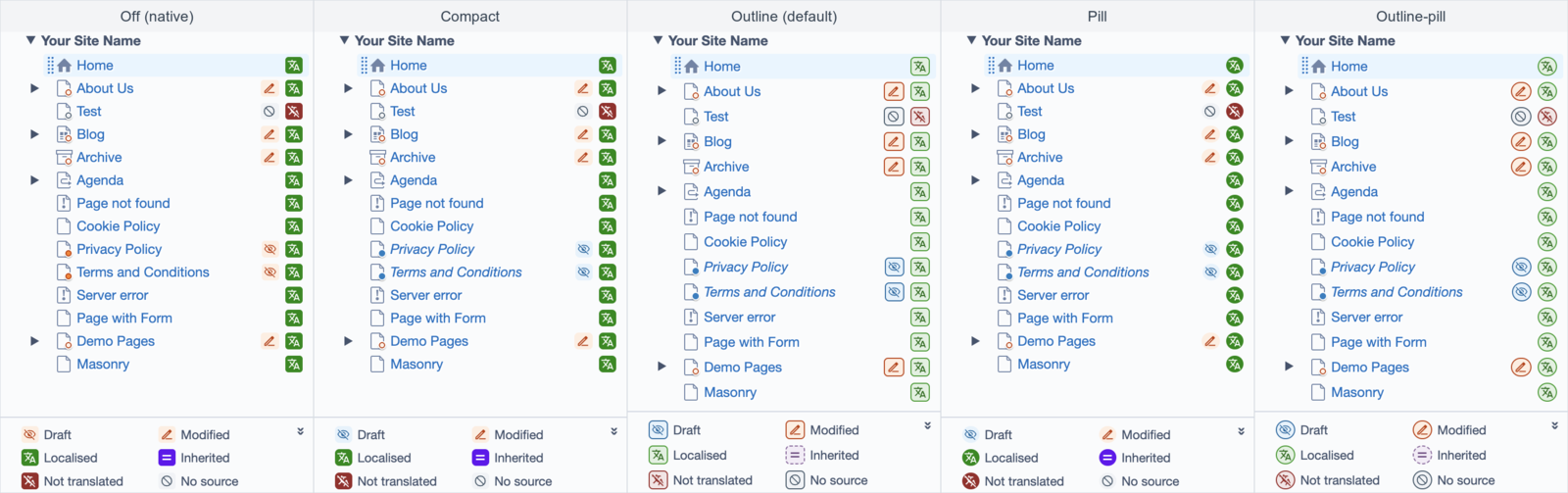The image size is (1568, 493).
Task: Click Test not-translated icon in Off (native) panel
Action: point(293,112)
